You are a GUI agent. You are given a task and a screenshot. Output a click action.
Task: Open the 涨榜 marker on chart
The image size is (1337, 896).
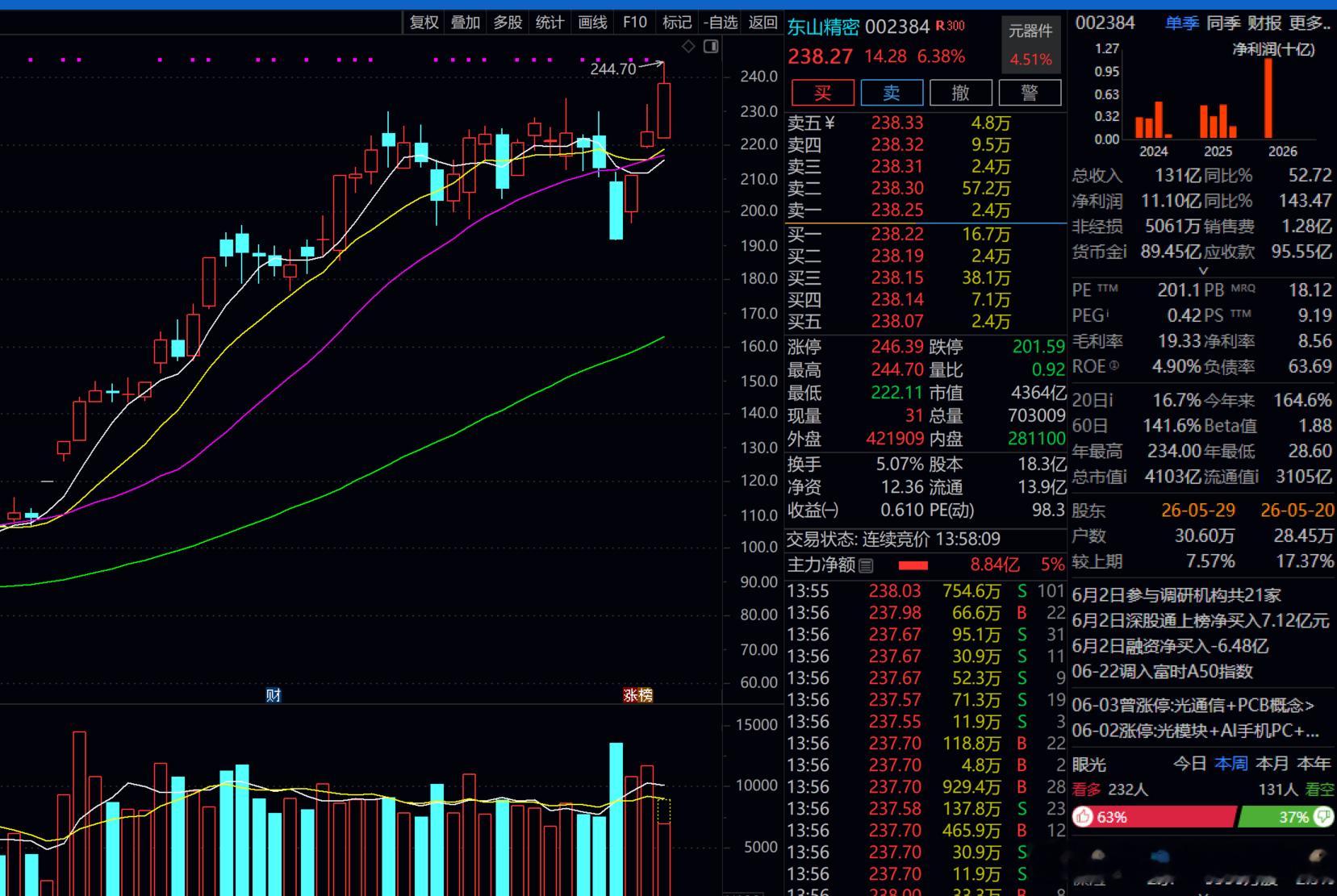637,695
